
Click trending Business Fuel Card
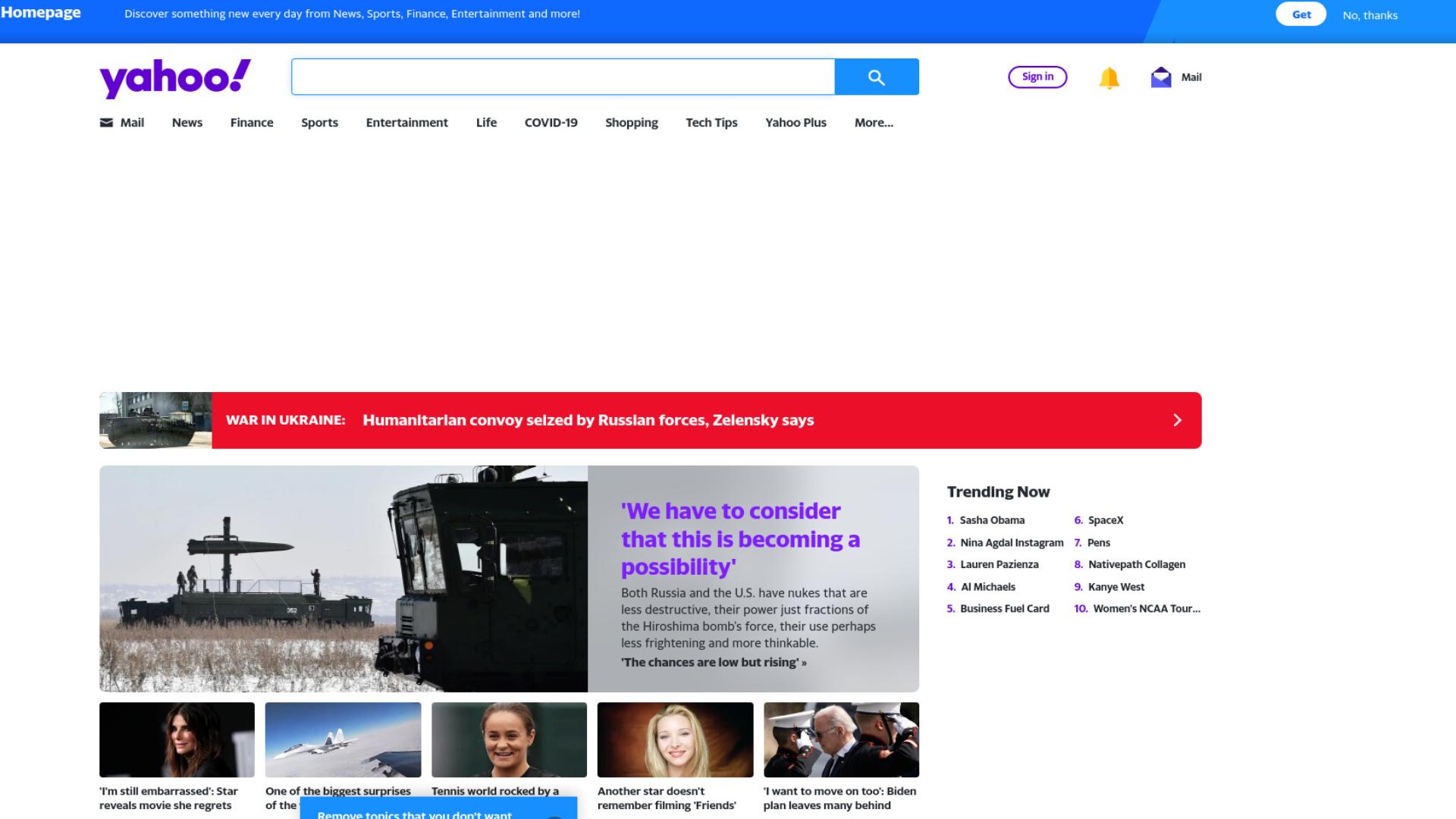point(1004,609)
